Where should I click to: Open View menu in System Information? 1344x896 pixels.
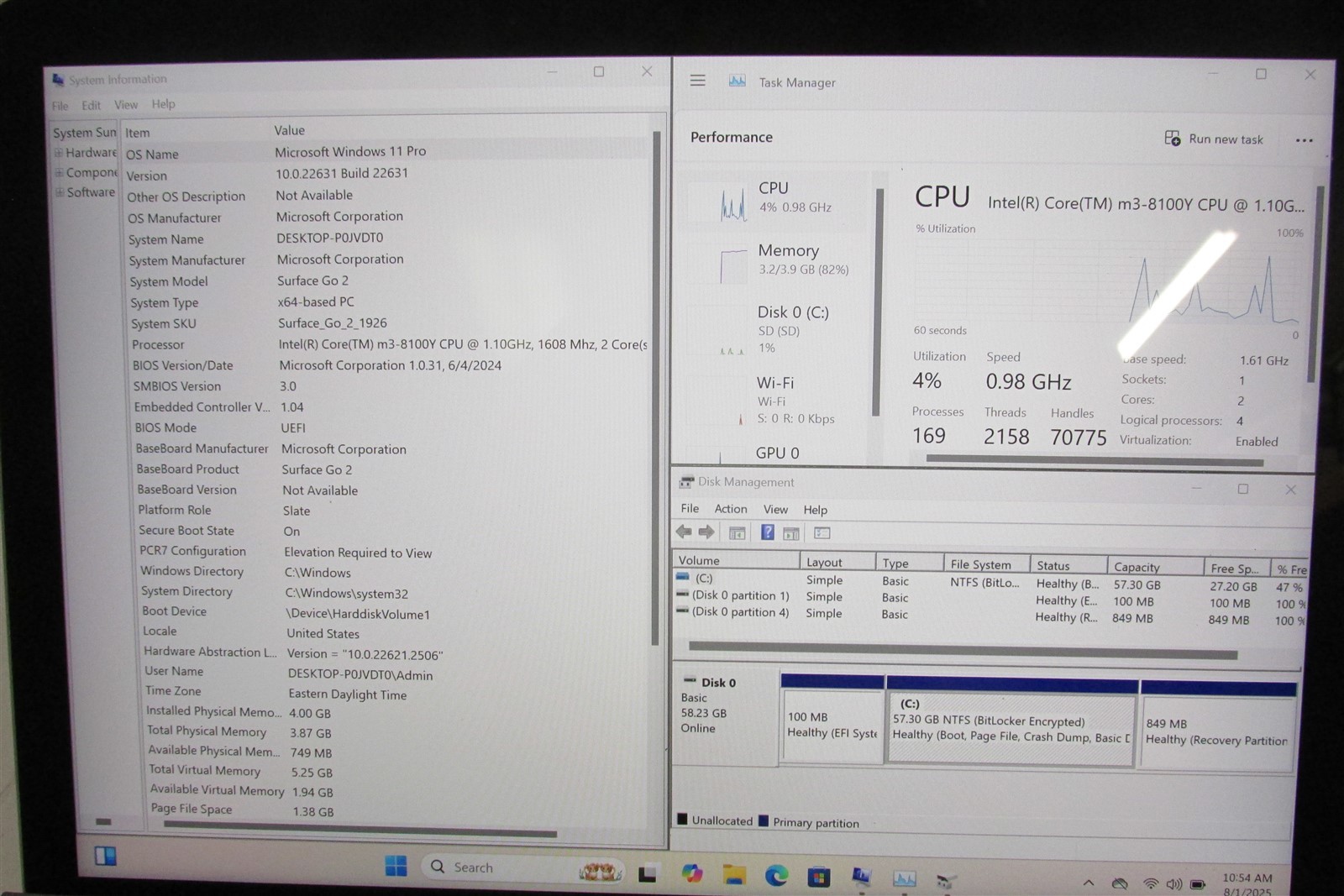(x=126, y=105)
